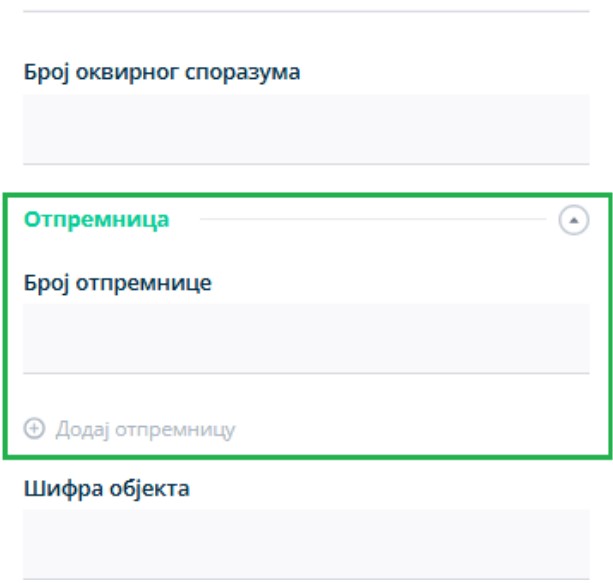Click the underline of Број отпремнице field

(x=306, y=373)
